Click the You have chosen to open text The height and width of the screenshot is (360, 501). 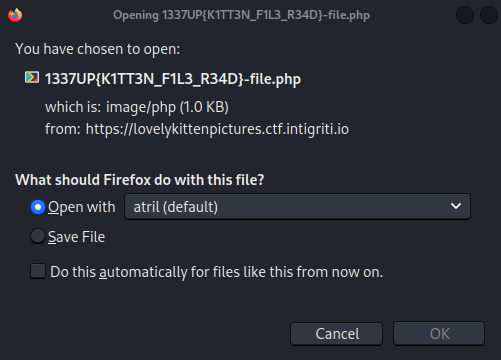coord(98,49)
